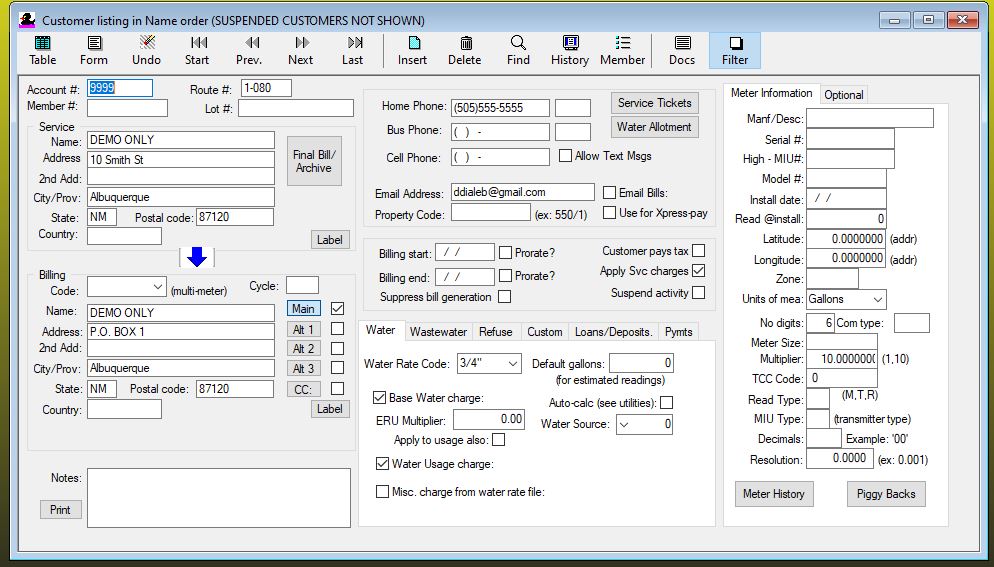Toggle Base Water charge checkbox
The height and width of the screenshot is (567, 994).
click(380, 397)
